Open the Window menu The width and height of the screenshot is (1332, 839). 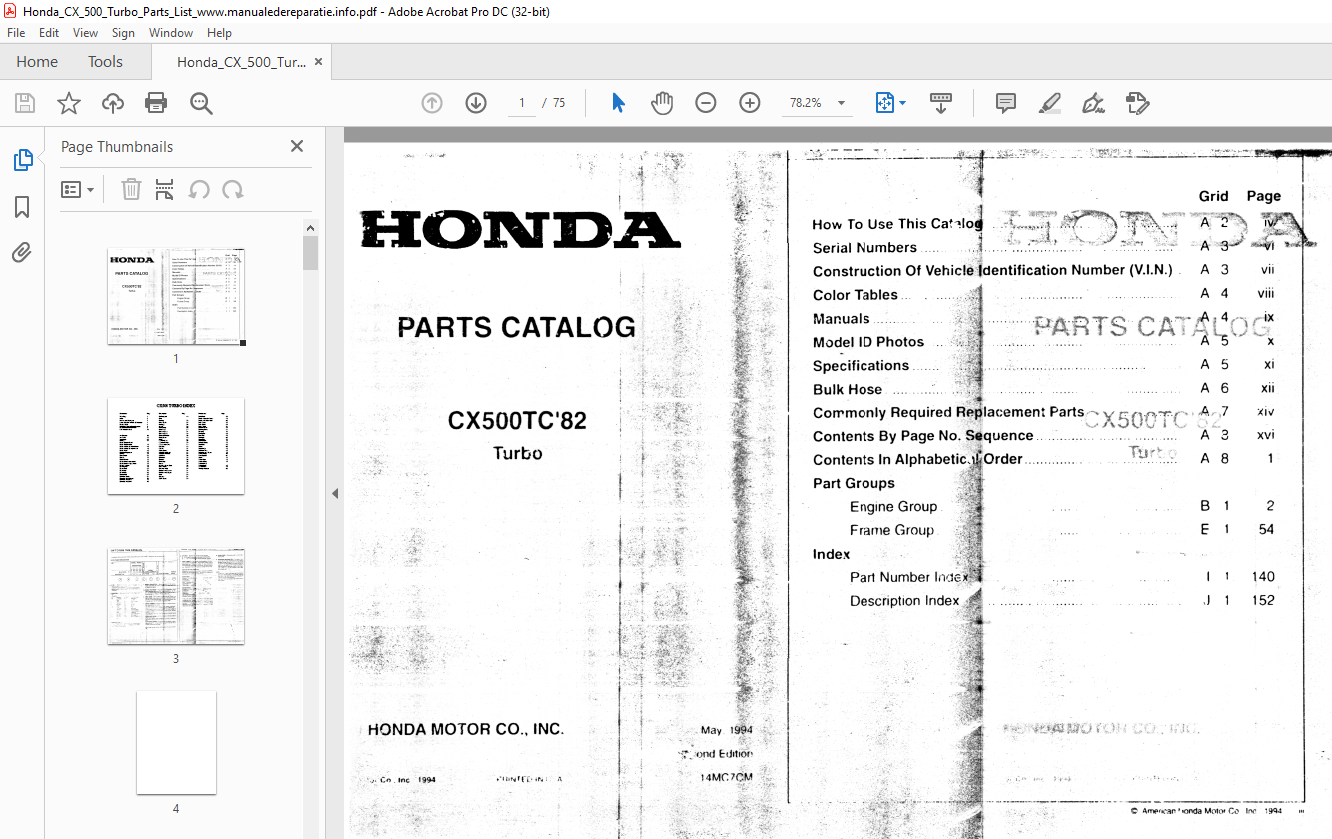coord(171,33)
